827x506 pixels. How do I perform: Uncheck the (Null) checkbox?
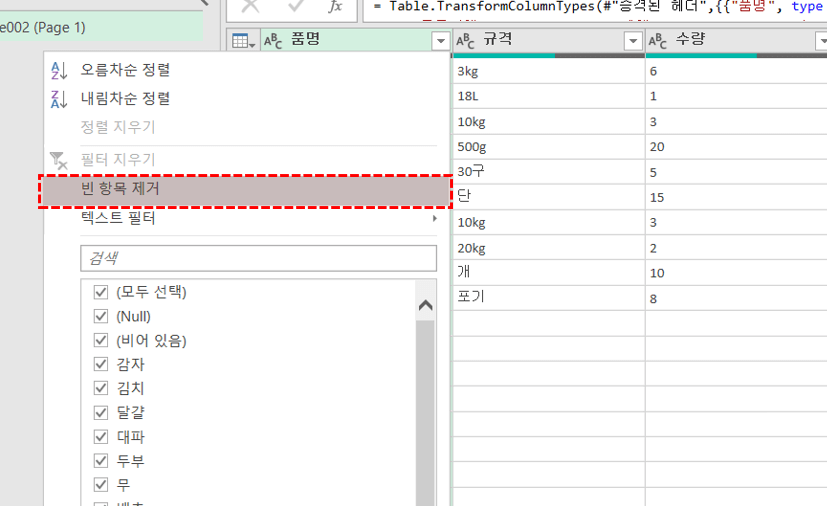click(x=100, y=316)
